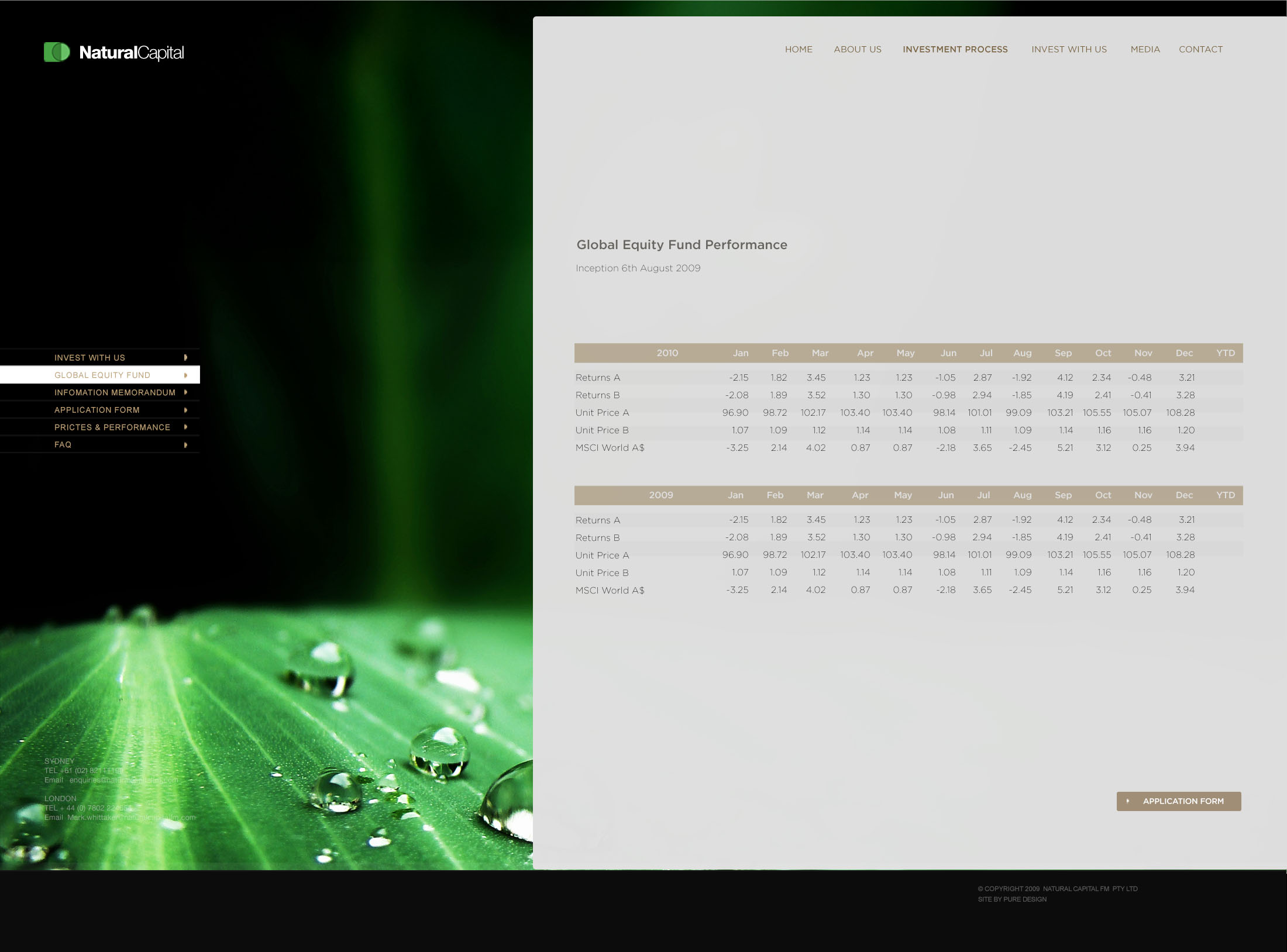
Task: Go to About Us page
Action: tap(857, 50)
